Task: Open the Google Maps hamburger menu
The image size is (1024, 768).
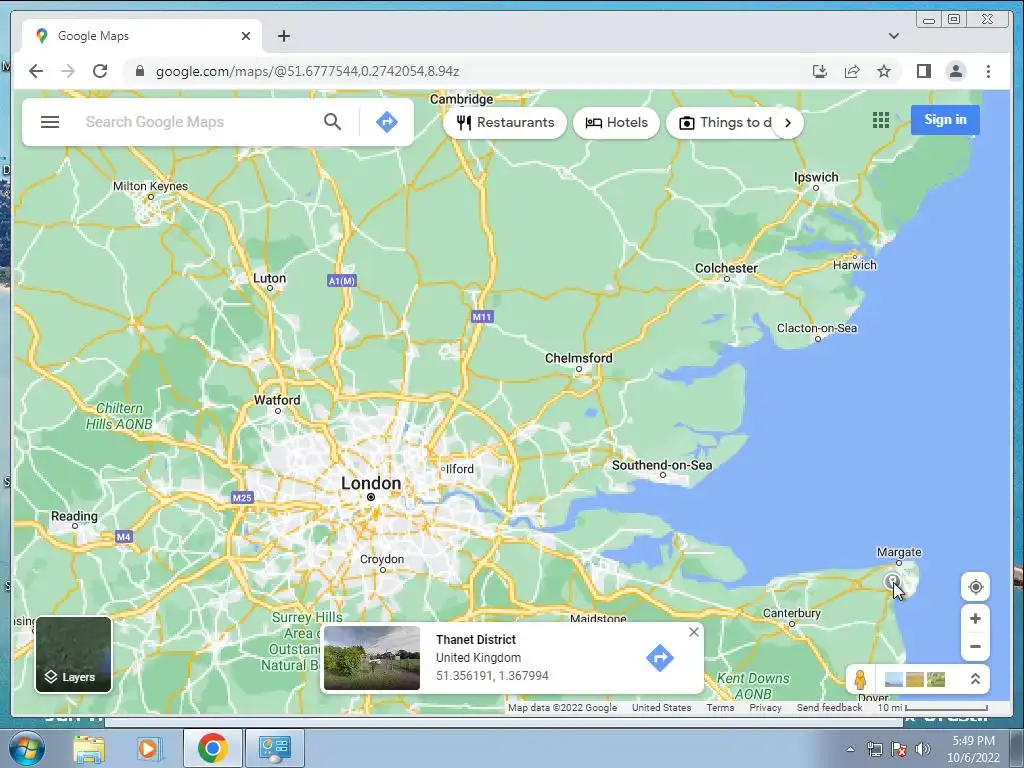Action: pos(50,122)
